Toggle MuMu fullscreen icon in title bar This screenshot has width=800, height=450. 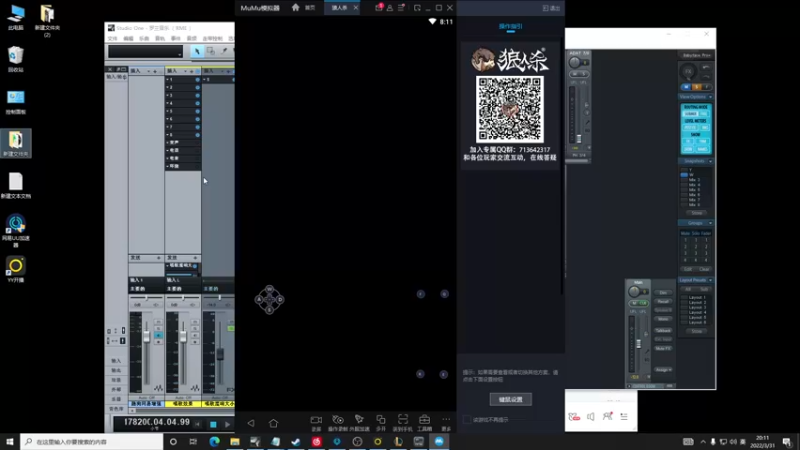(x=417, y=8)
